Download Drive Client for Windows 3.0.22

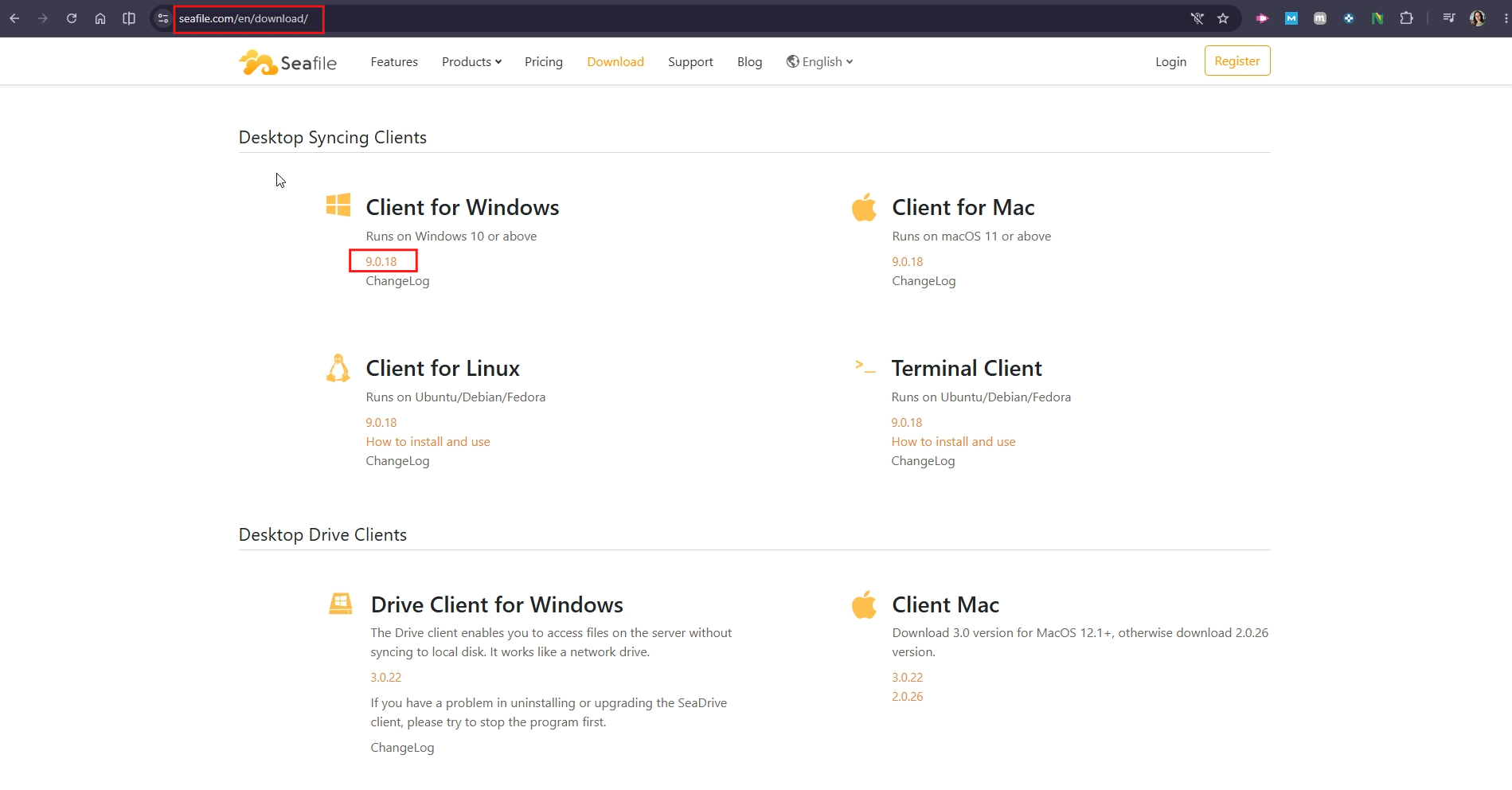pyautogui.click(x=386, y=678)
